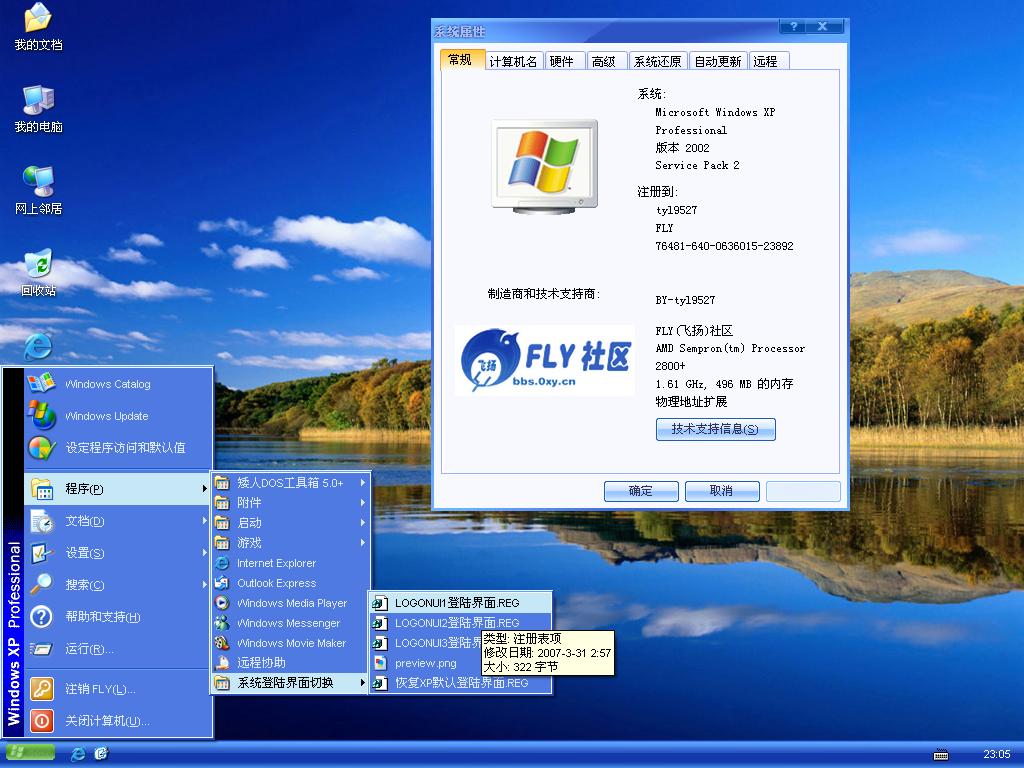Click the 帮助和支持 question mark icon
1024x768 pixels.
[41, 616]
